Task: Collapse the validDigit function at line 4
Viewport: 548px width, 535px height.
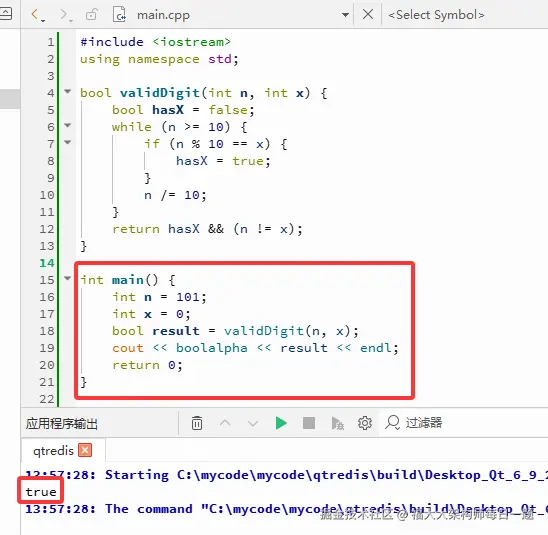Action: [68, 92]
